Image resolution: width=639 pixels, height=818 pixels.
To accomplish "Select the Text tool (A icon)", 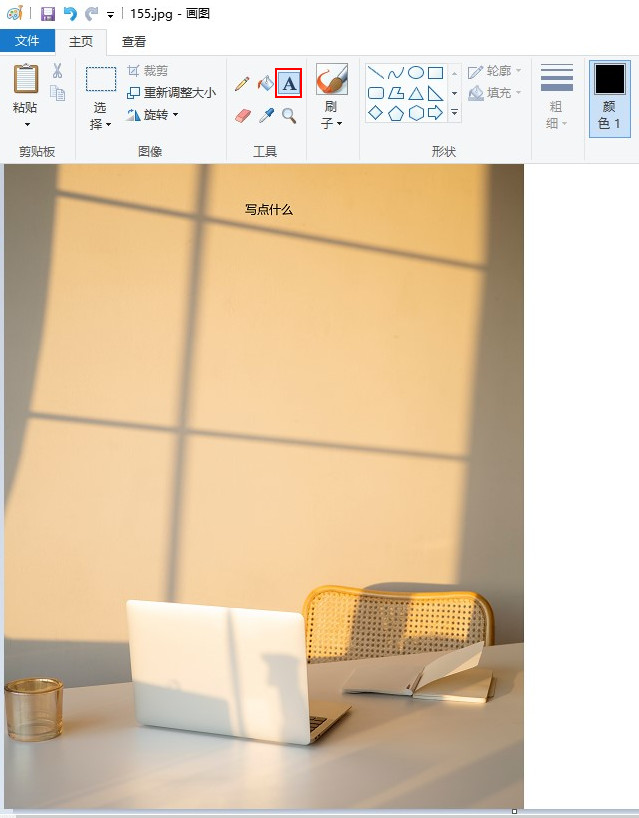I will click(x=289, y=83).
